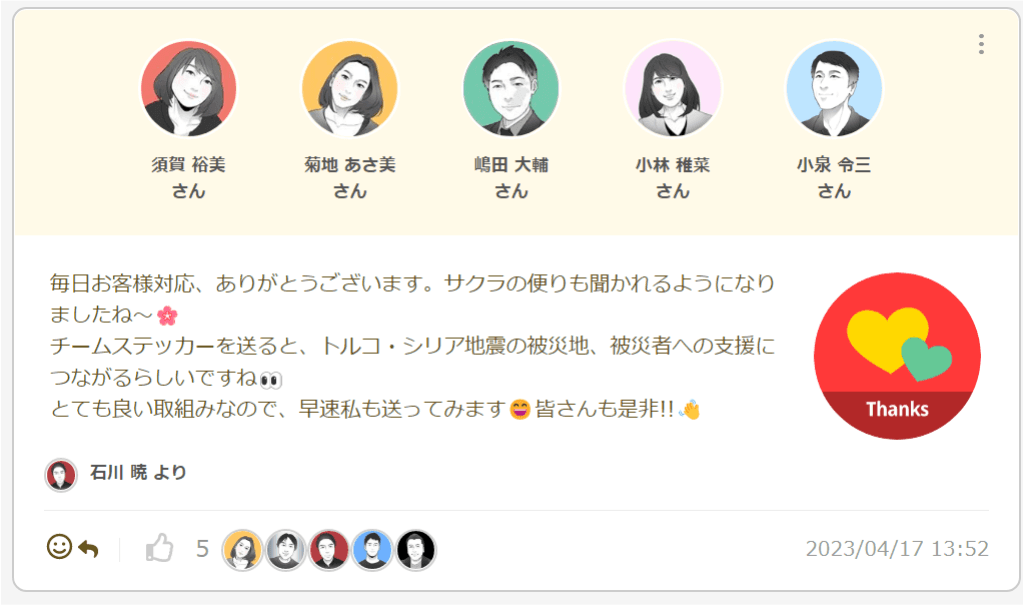Click sender 石川 暁's small avatar
The width and height of the screenshot is (1024, 605).
(x=61, y=475)
